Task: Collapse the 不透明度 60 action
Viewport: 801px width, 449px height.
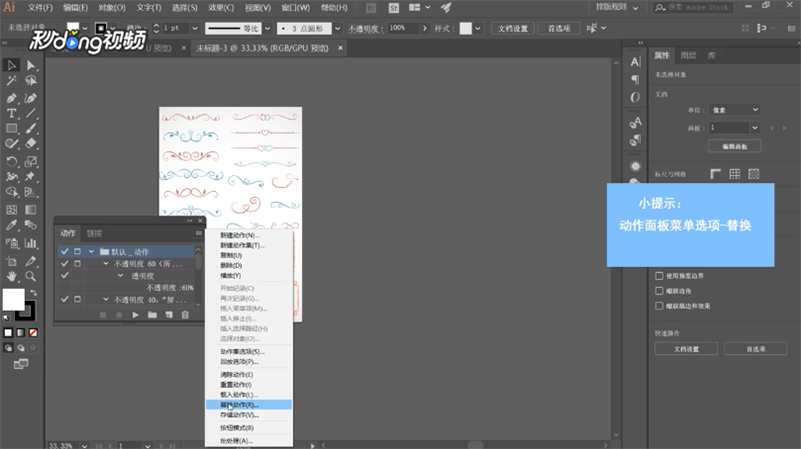Action: [106, 264]
